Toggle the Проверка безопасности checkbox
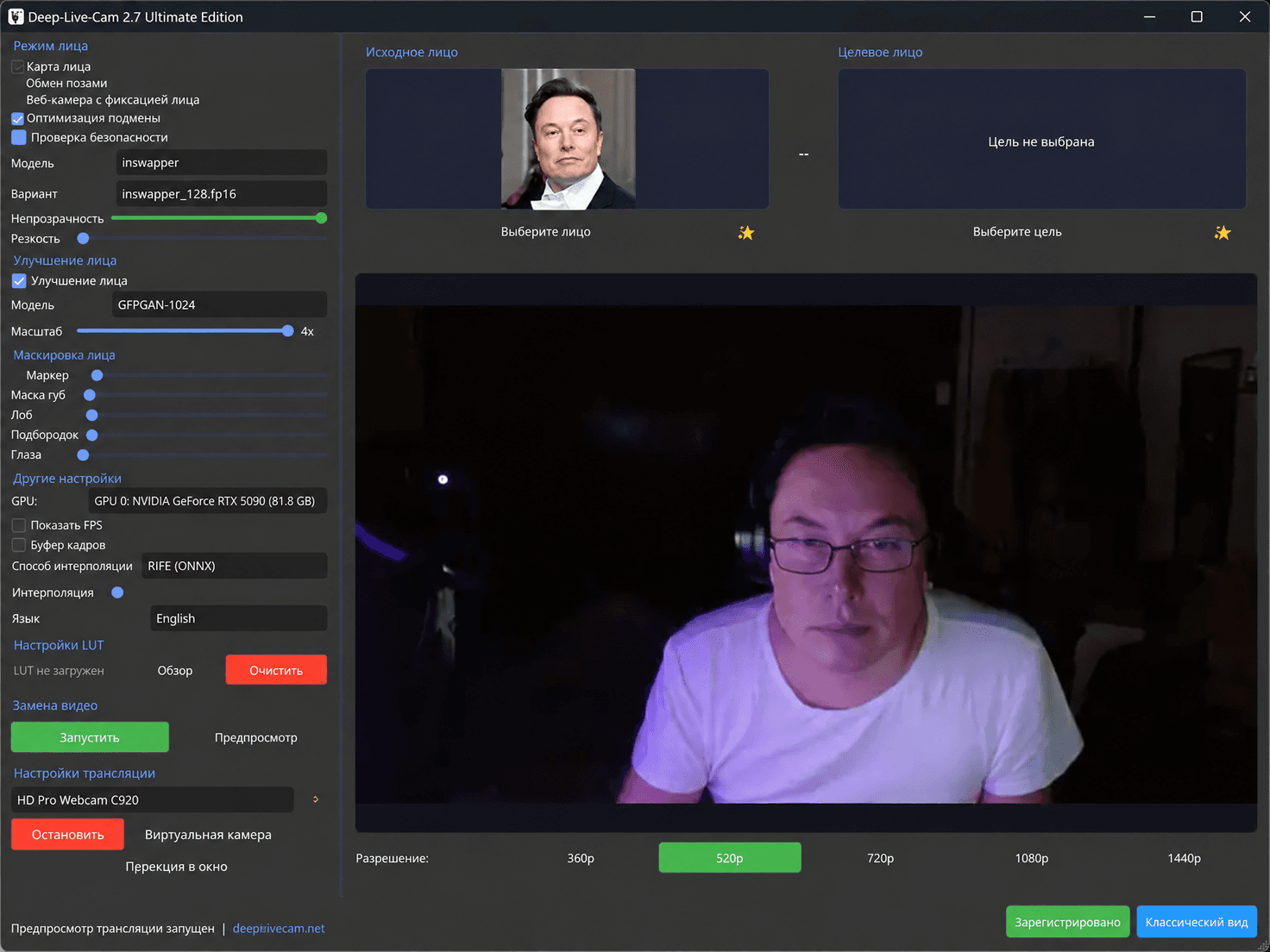Viewport: 1270px width, 952px height. 18,137
